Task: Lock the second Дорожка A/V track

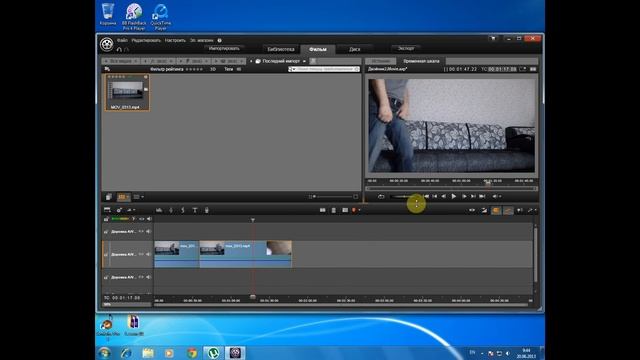Action: point(106,254)
